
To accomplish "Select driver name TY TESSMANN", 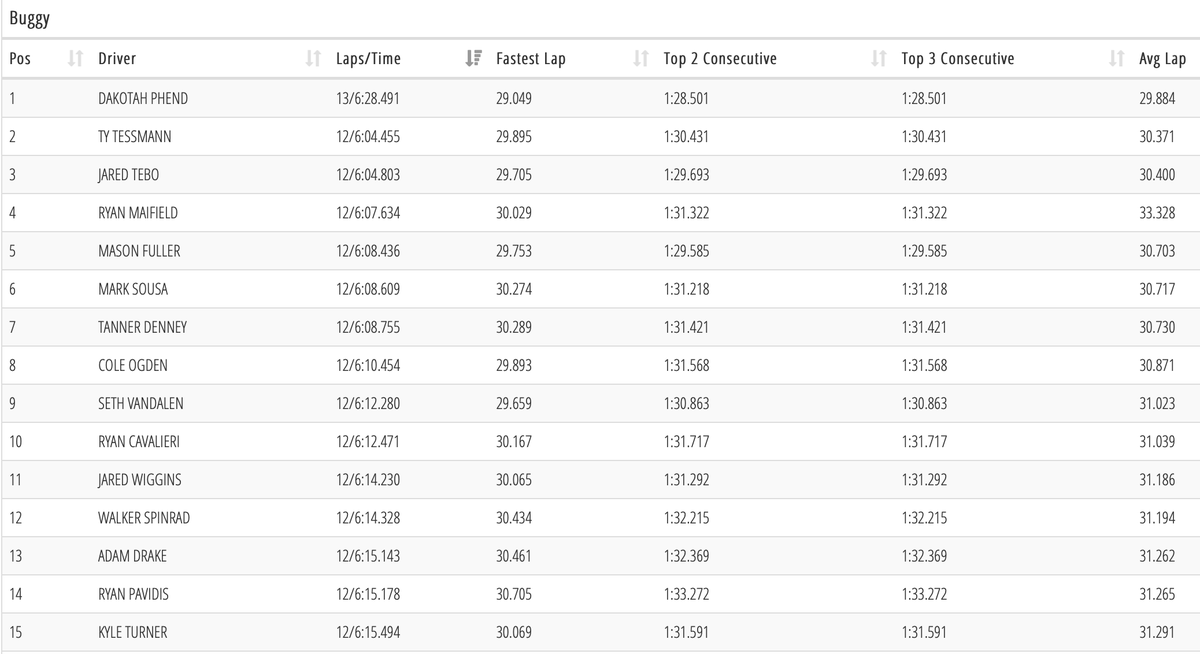I will pos(135,137).
